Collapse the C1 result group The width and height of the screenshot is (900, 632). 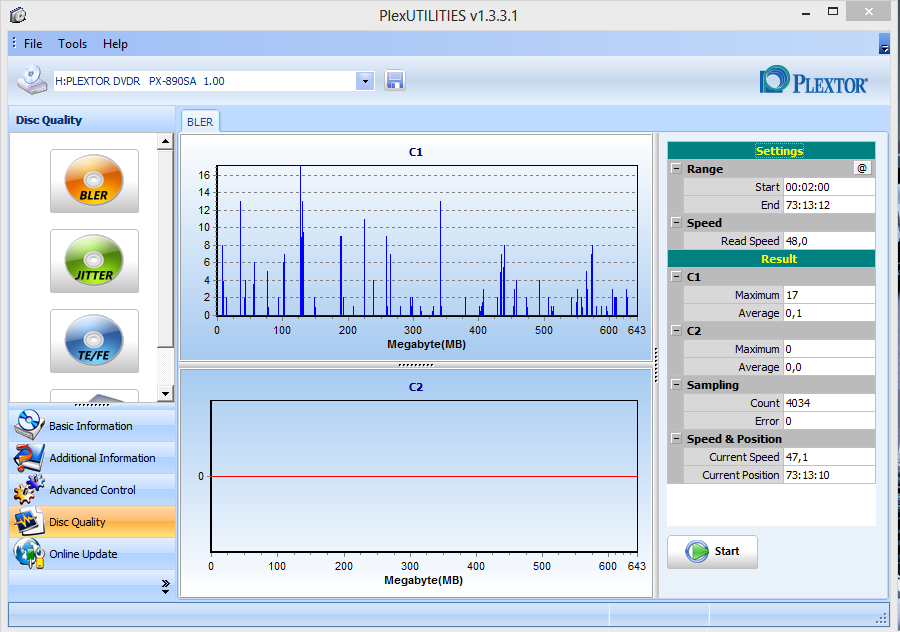click(x=676, y=277)
